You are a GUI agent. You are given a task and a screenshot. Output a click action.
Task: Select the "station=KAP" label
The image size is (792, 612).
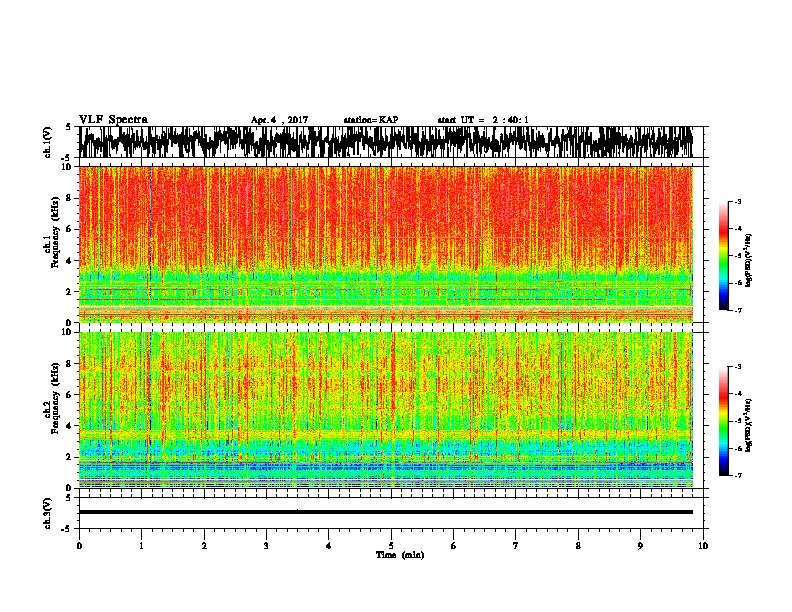coord(371,120)
